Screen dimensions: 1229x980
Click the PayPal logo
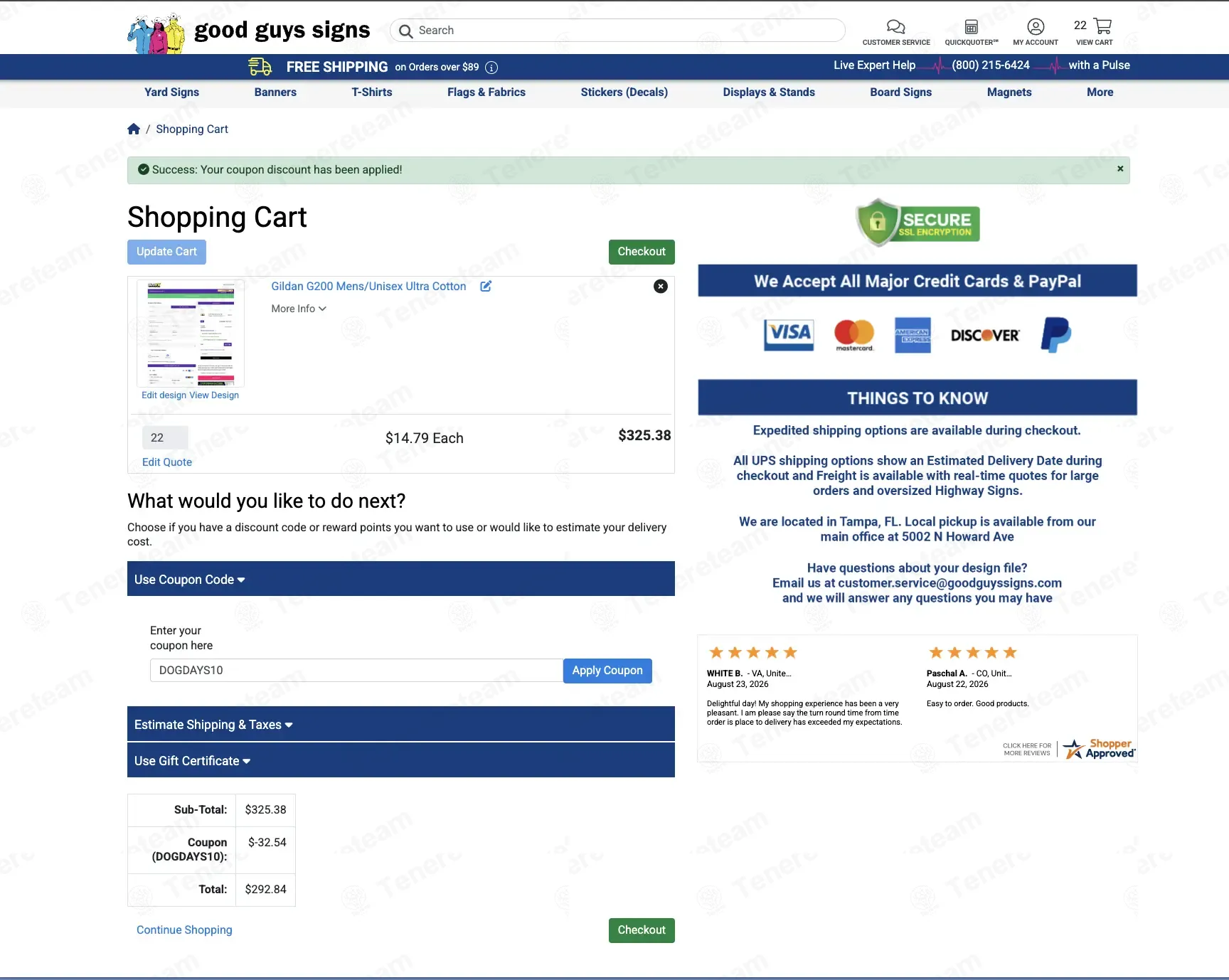click(x=1056, y=335)
